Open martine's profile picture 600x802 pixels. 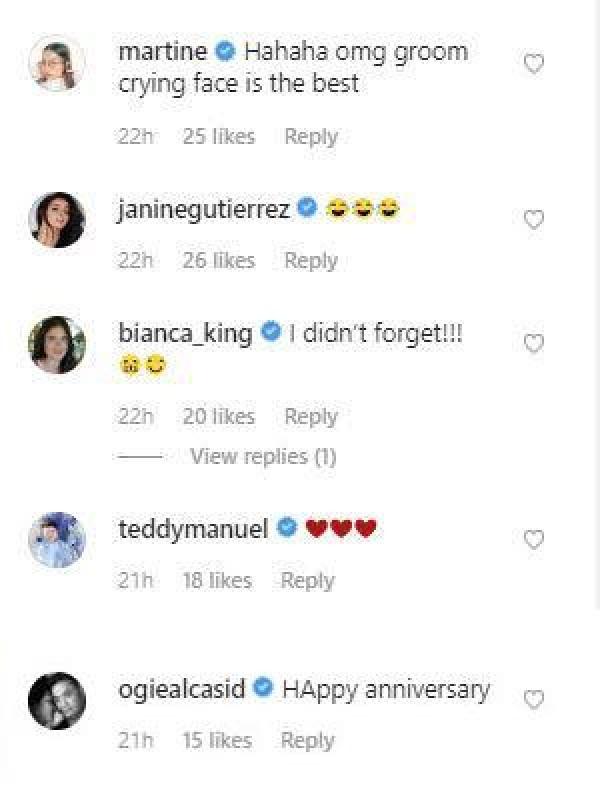(x=57, y=65)
